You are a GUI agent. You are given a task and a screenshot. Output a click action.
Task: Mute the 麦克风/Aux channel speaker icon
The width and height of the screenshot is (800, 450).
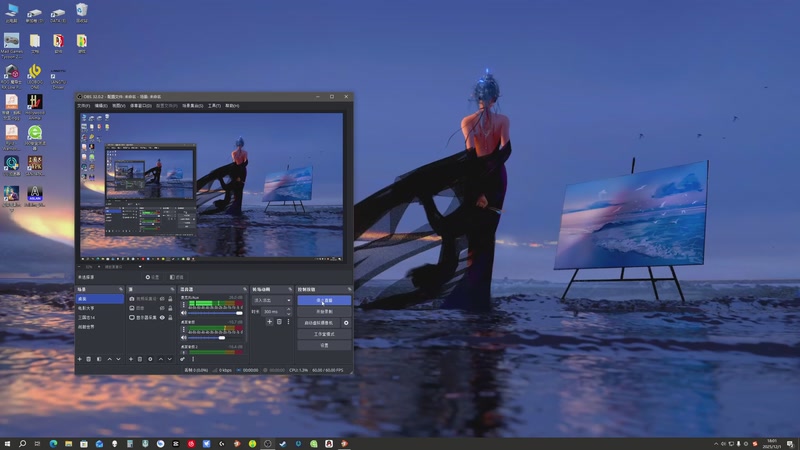184,313
